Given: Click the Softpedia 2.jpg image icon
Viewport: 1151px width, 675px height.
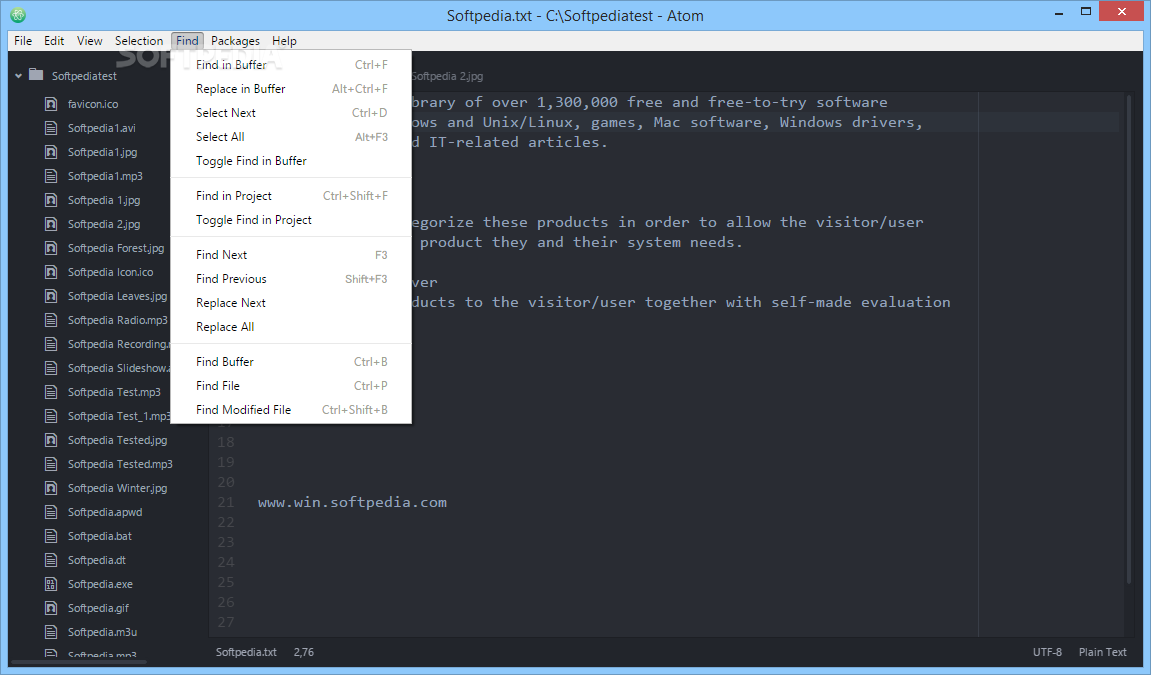Looking at the screenshot, I should pyautogui.click(x=51, y=224).
